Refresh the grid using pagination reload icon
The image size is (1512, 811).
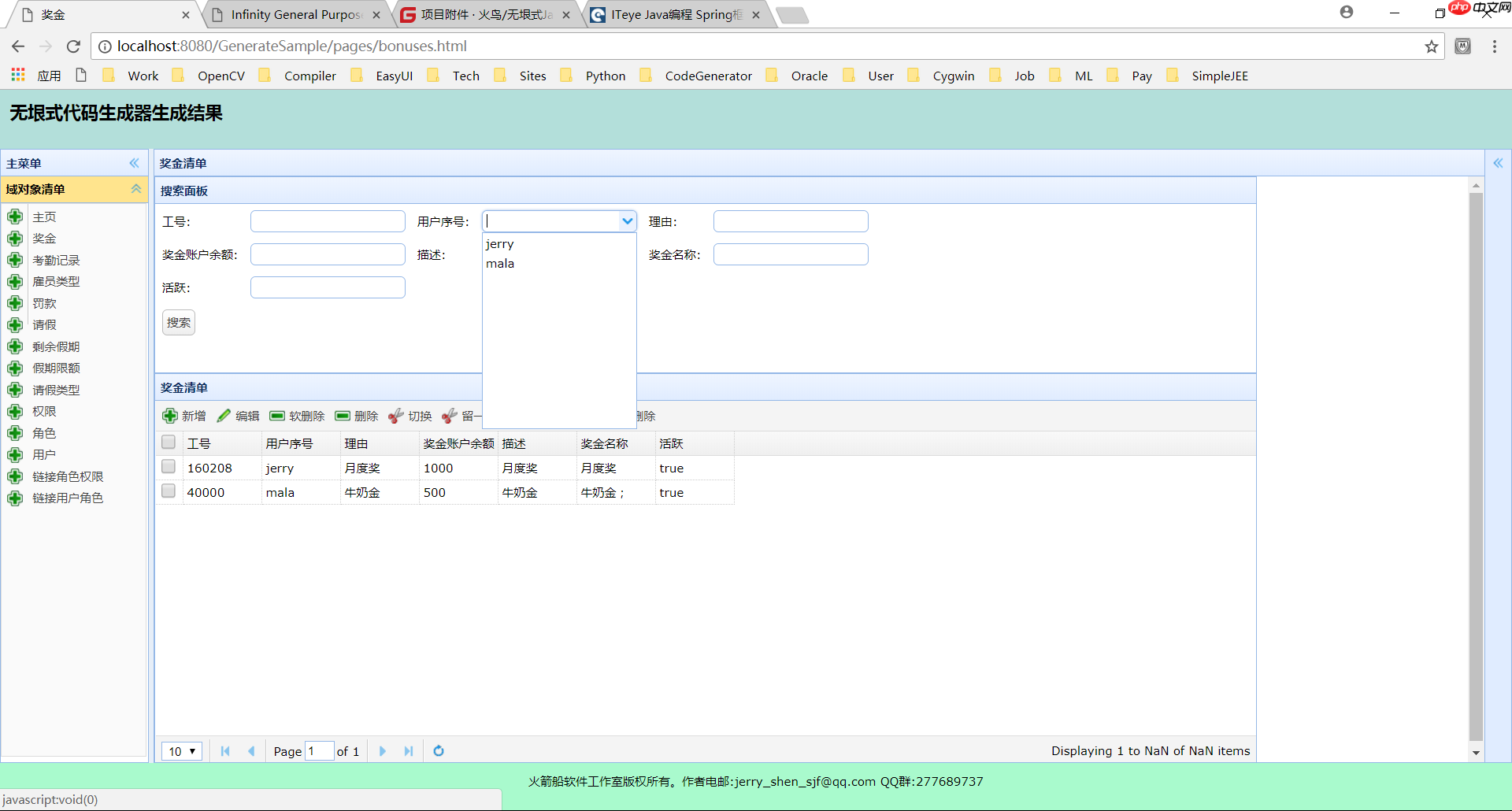coord(439,751)
